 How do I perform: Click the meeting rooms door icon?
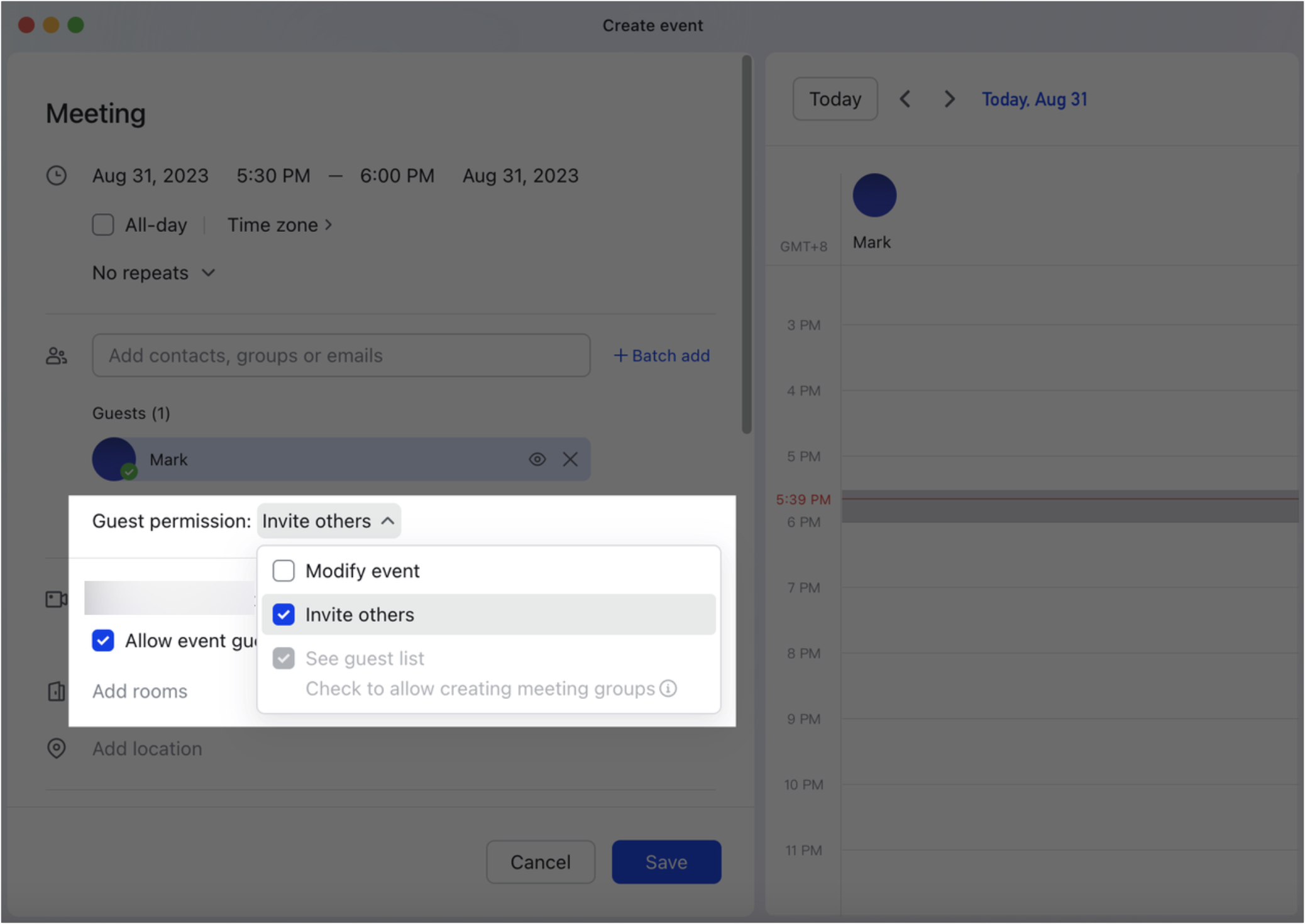(57, 691)
